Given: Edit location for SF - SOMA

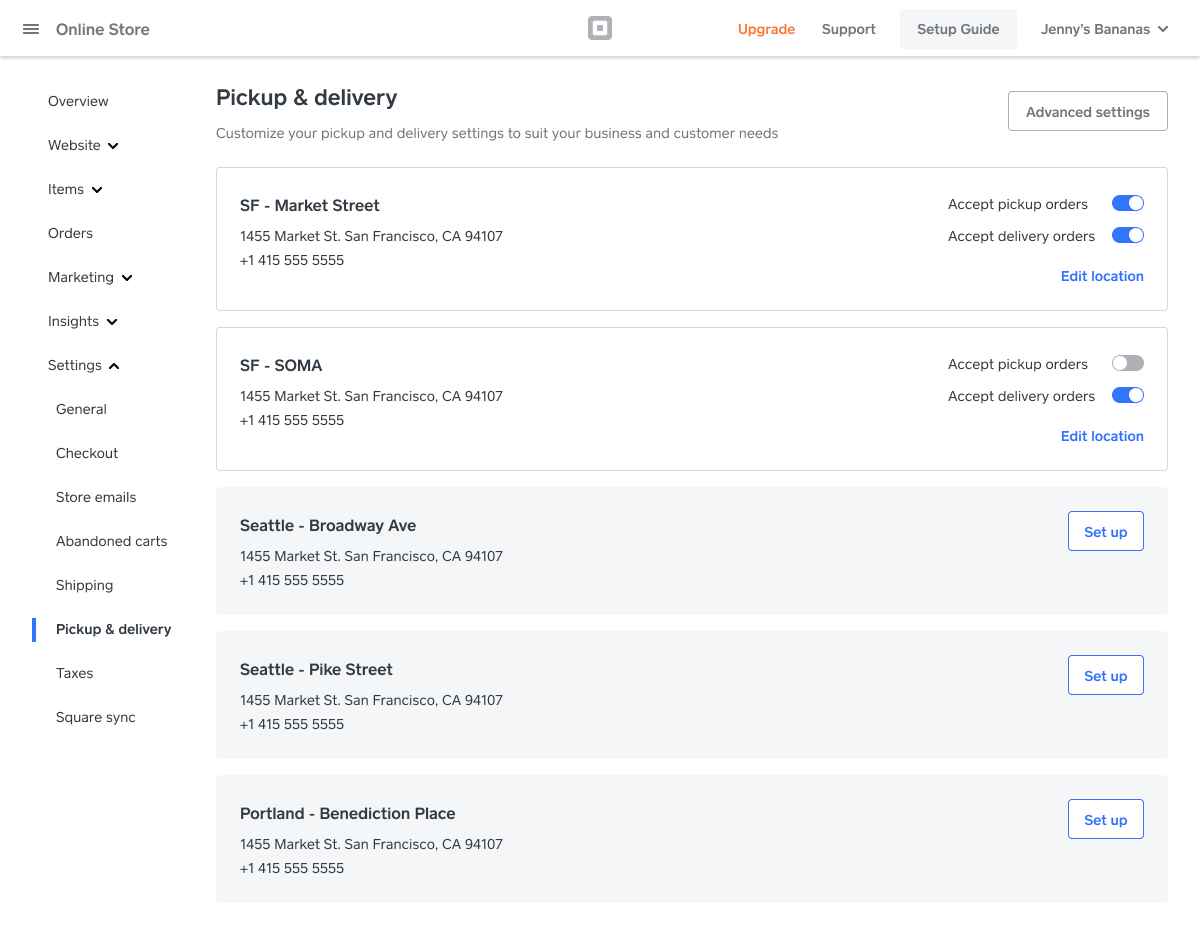Looking at the screenshot, I should [1102, 436].
